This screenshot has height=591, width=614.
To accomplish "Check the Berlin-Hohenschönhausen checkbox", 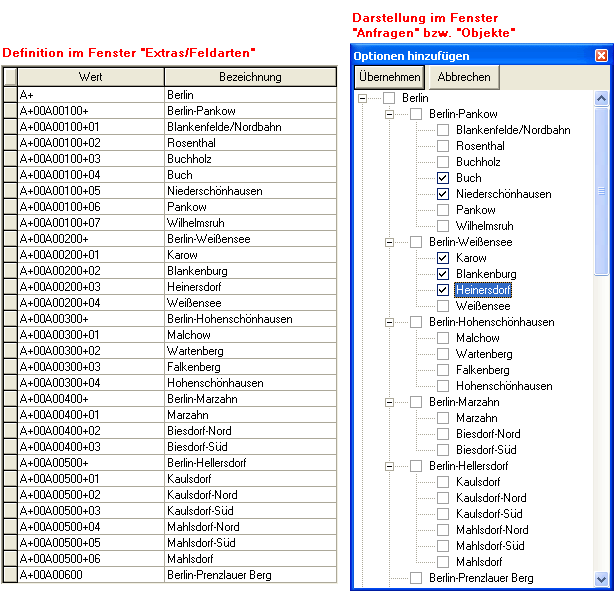I will pyautogui.click(x=416, y=322).
